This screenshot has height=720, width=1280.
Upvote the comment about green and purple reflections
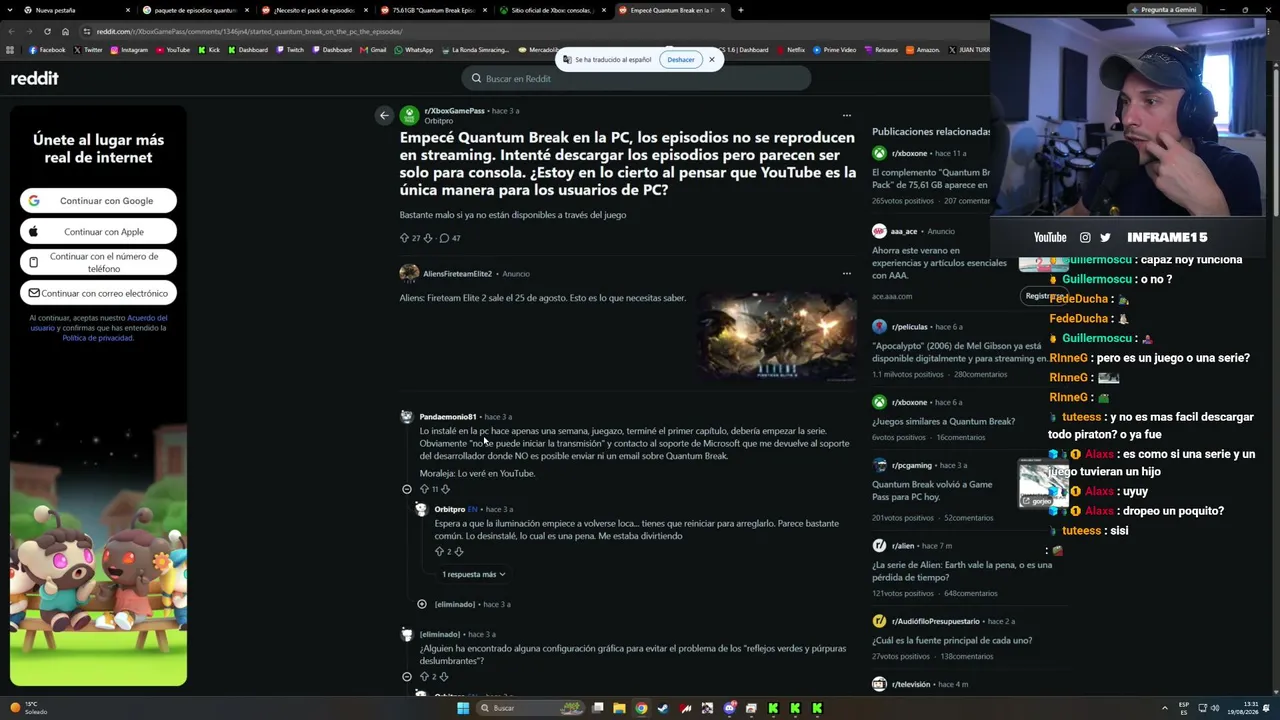click(x=424, y=677)
